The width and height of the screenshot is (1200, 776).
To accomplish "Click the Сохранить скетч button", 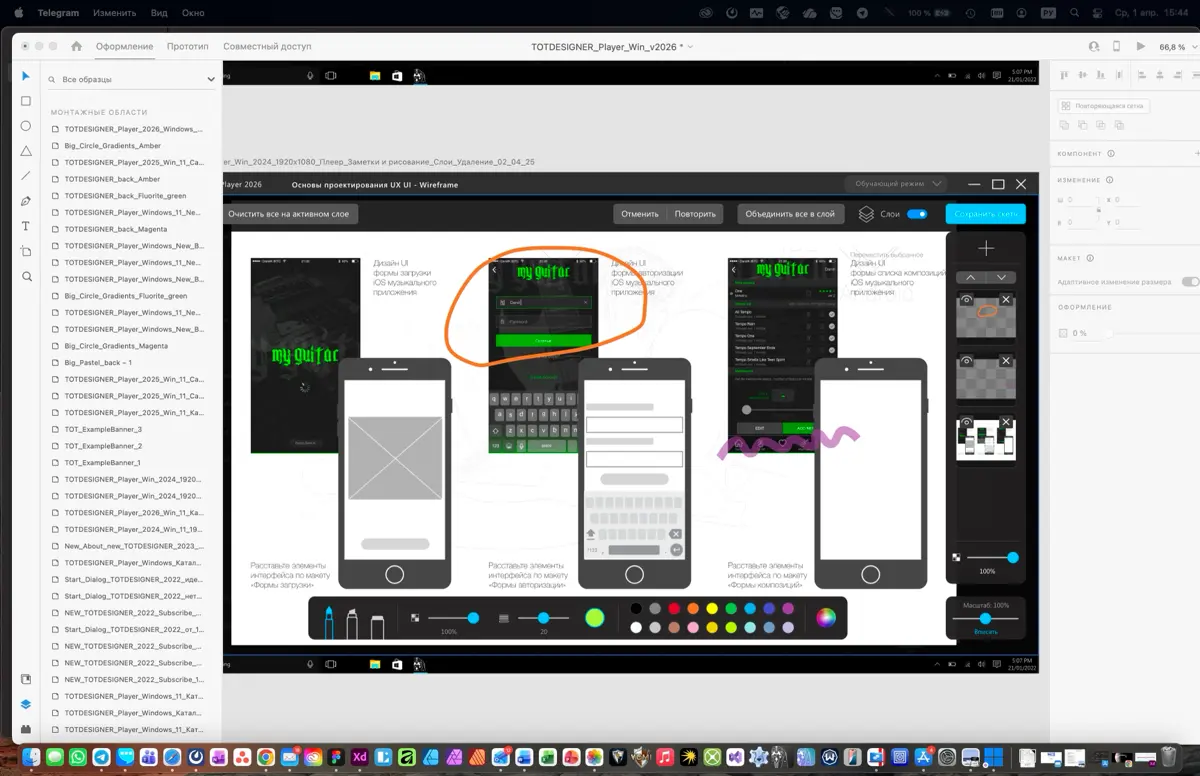I will point(984,213).
